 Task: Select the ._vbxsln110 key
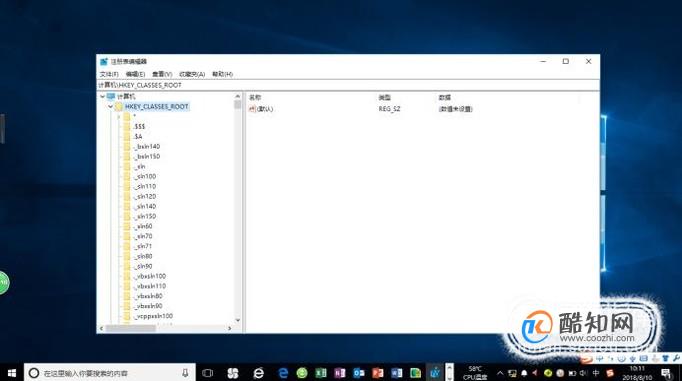[x=150, y=287]
